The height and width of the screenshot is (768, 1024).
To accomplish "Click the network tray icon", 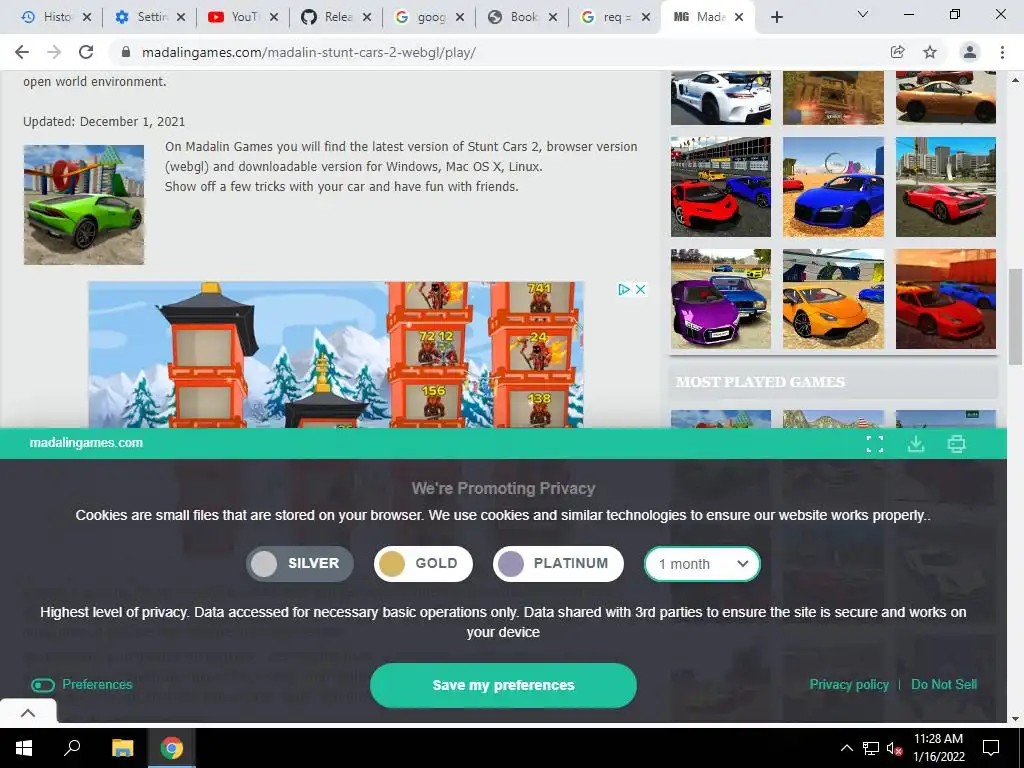I will click(x=871, y=748).
